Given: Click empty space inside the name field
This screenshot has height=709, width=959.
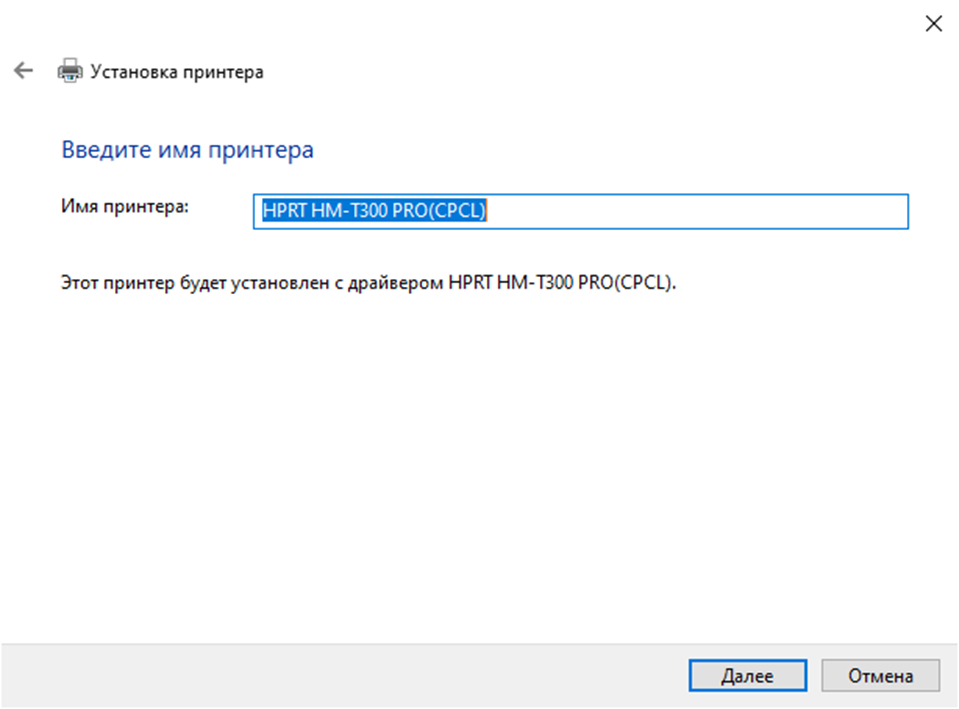Looking at the screenshot, I should pyautogui.click(x=700, y=211).
